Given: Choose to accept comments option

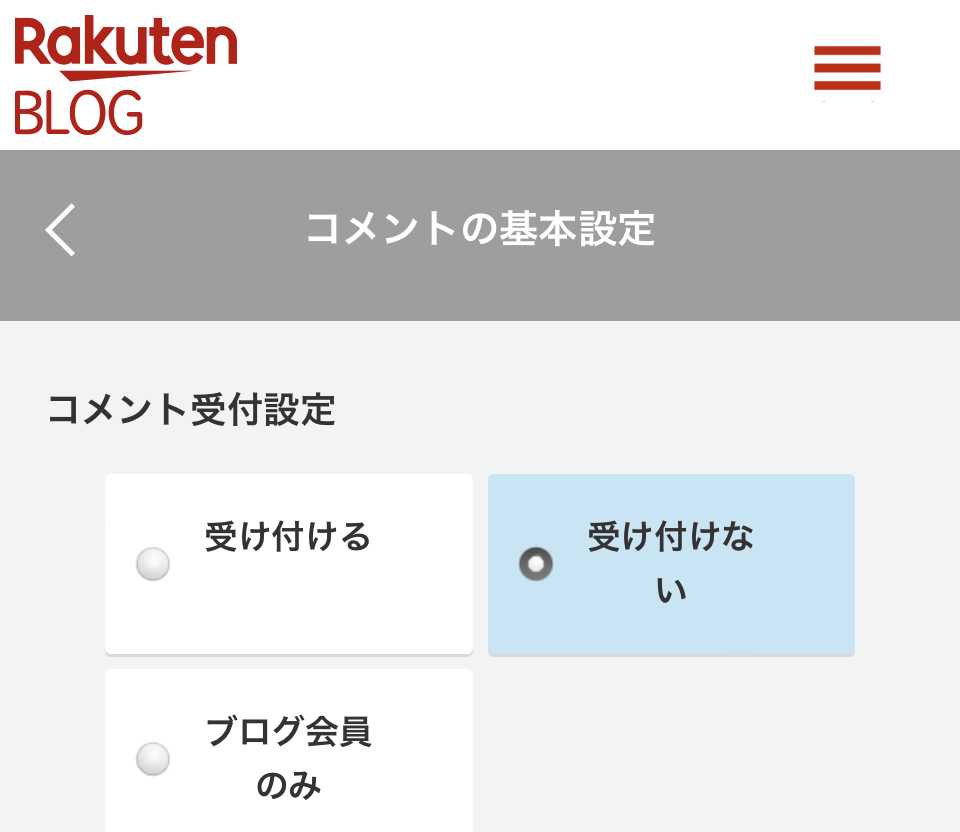Looking at the screenshot, I should (x=153, y=564).
